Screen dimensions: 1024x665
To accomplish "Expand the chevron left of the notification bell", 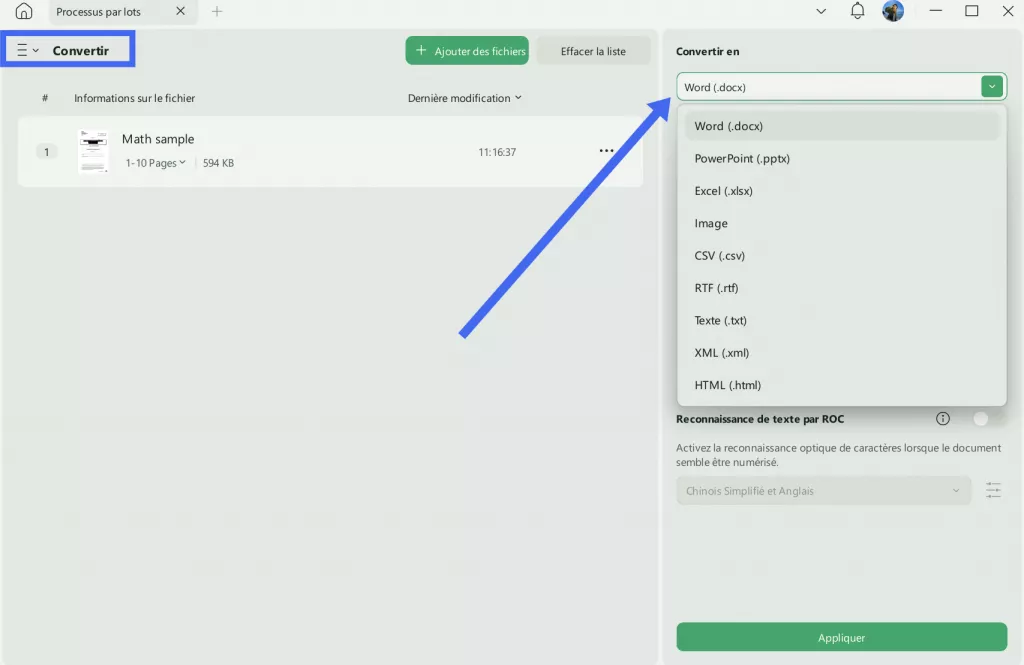I will point(821,11).
